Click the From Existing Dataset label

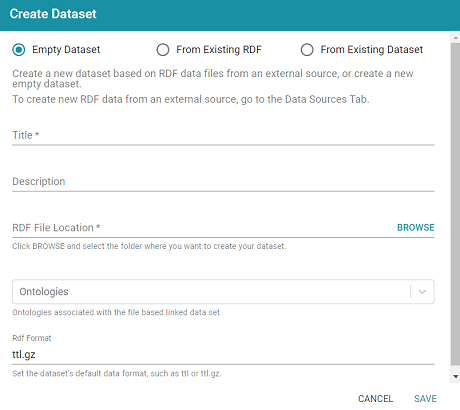[x=372, y=50]
